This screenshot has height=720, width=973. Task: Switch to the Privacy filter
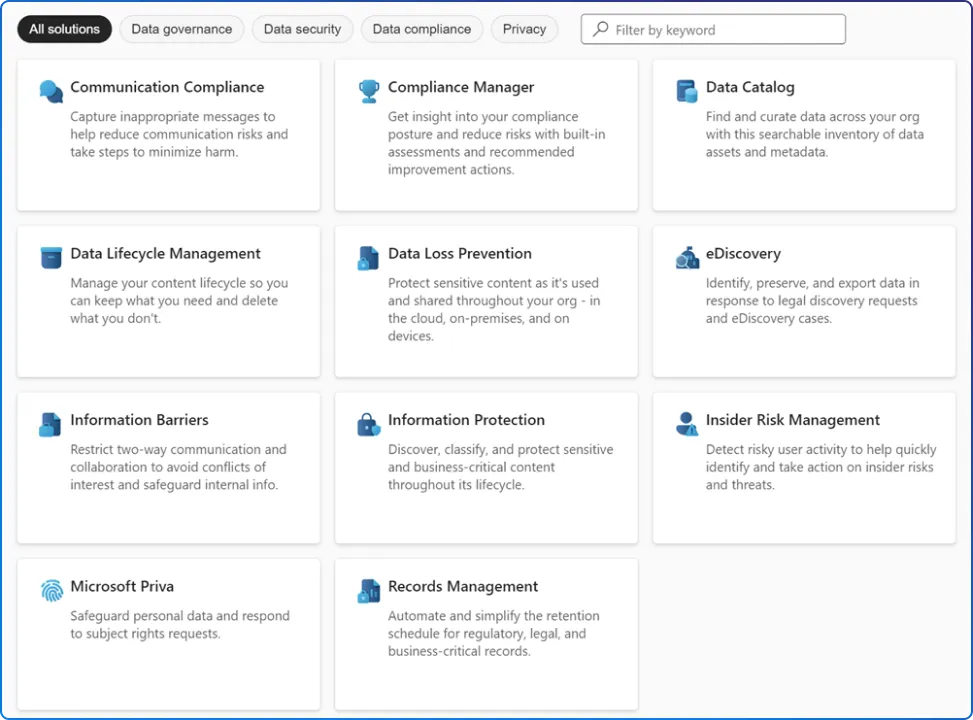click(x=524, y=29)
